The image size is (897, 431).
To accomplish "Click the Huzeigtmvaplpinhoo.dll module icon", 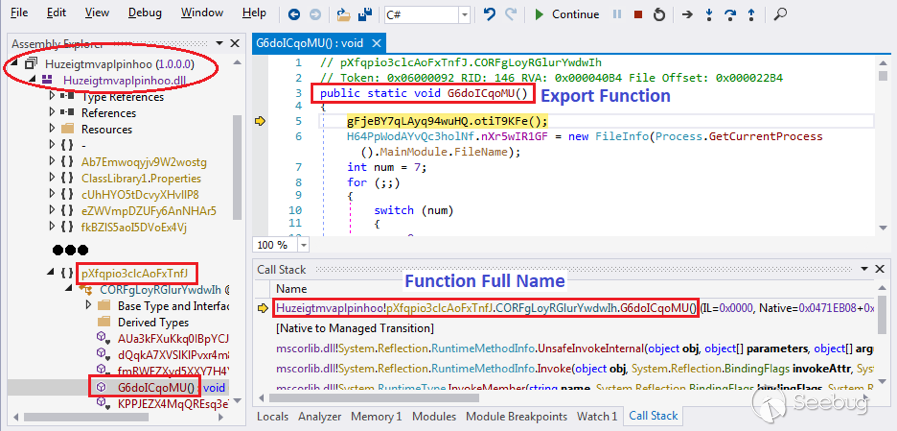I will pyautogui.click(x=49, y=80).
